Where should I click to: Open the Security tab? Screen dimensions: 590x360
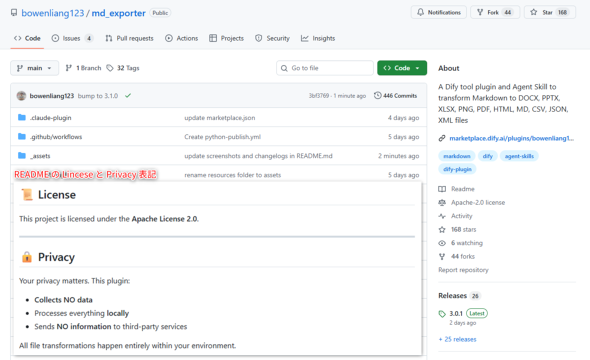pos(272,38)
